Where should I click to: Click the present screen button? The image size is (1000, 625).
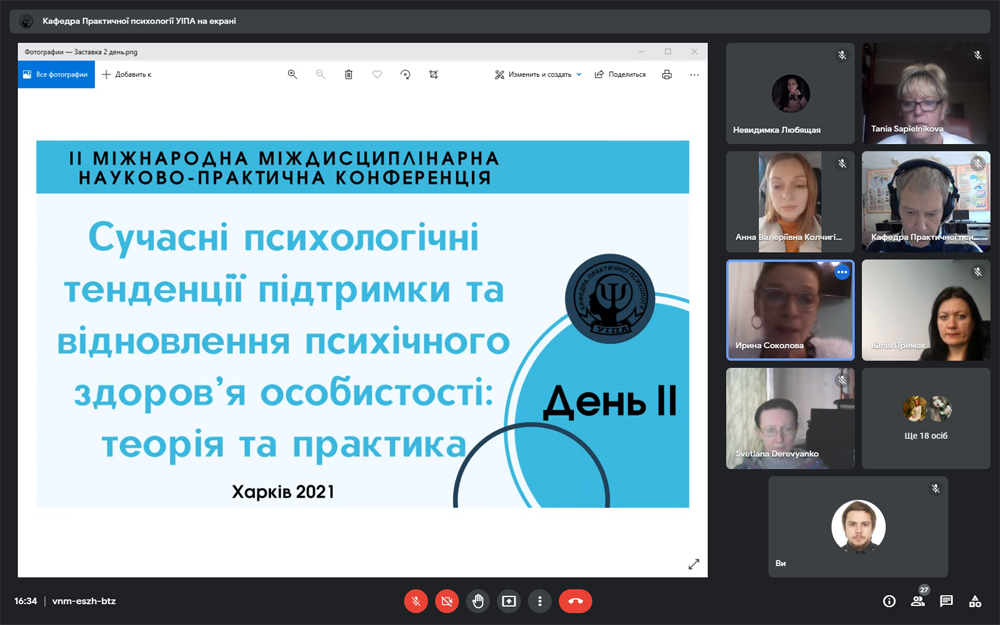point(509,601)
